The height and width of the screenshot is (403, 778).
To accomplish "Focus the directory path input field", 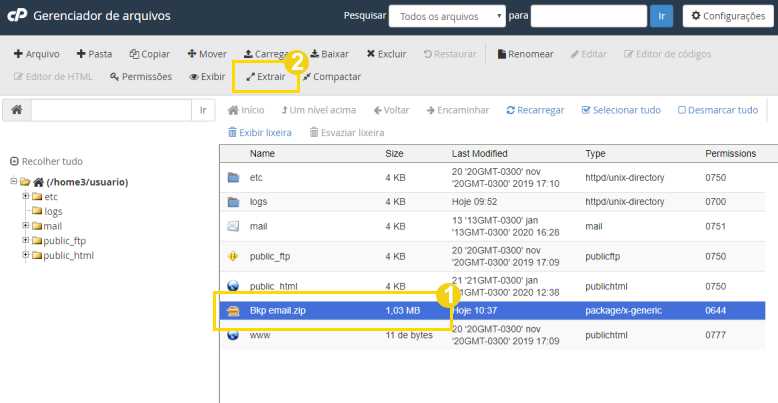I will click(111, 110).
